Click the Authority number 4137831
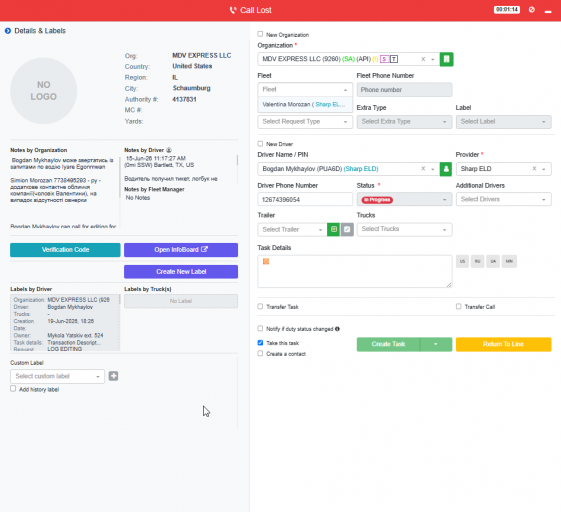This screenshot has height=512, width=561. [x=184, y=99]
